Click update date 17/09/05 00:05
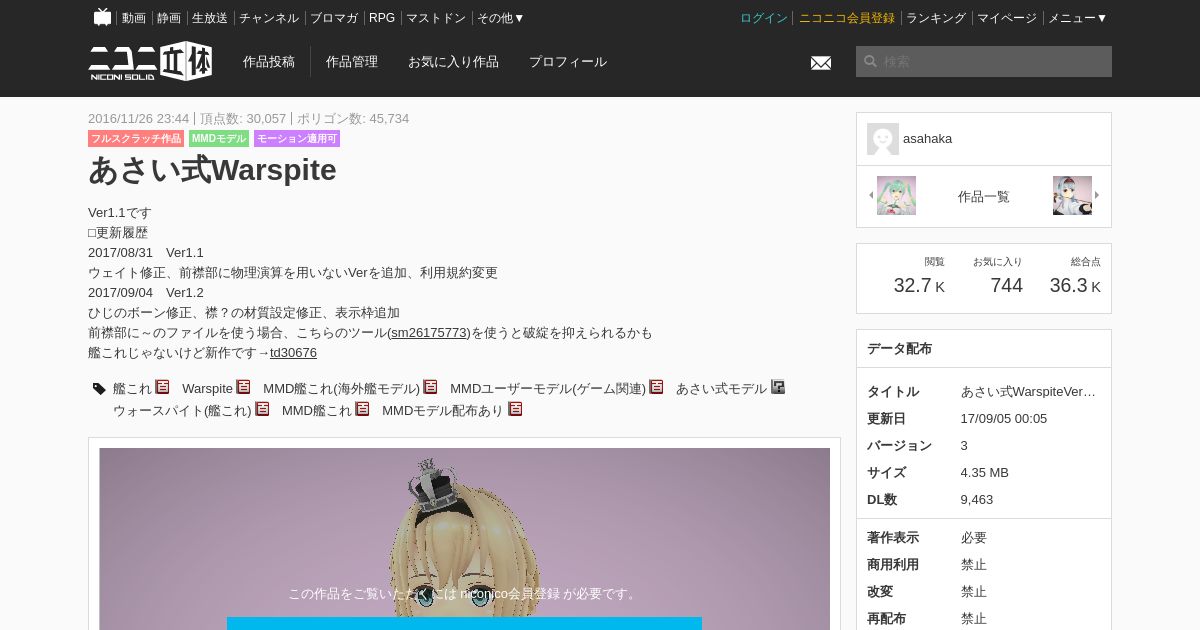1200x630 pixels. 1004,418
